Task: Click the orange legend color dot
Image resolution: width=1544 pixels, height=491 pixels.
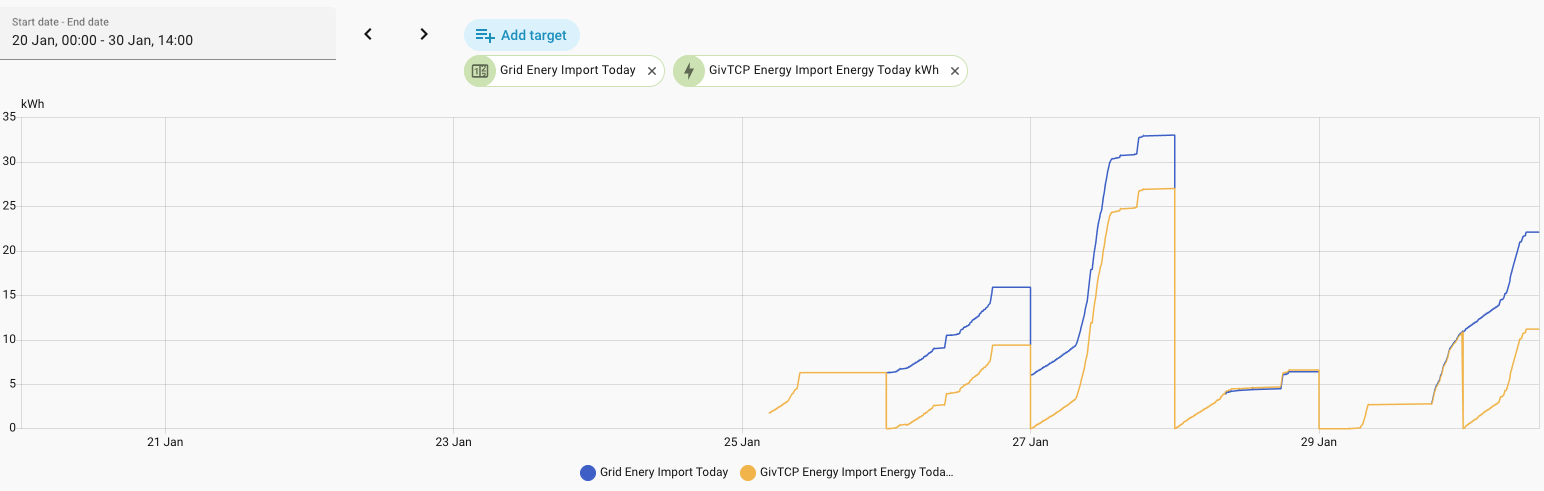Action: point(748,473)
